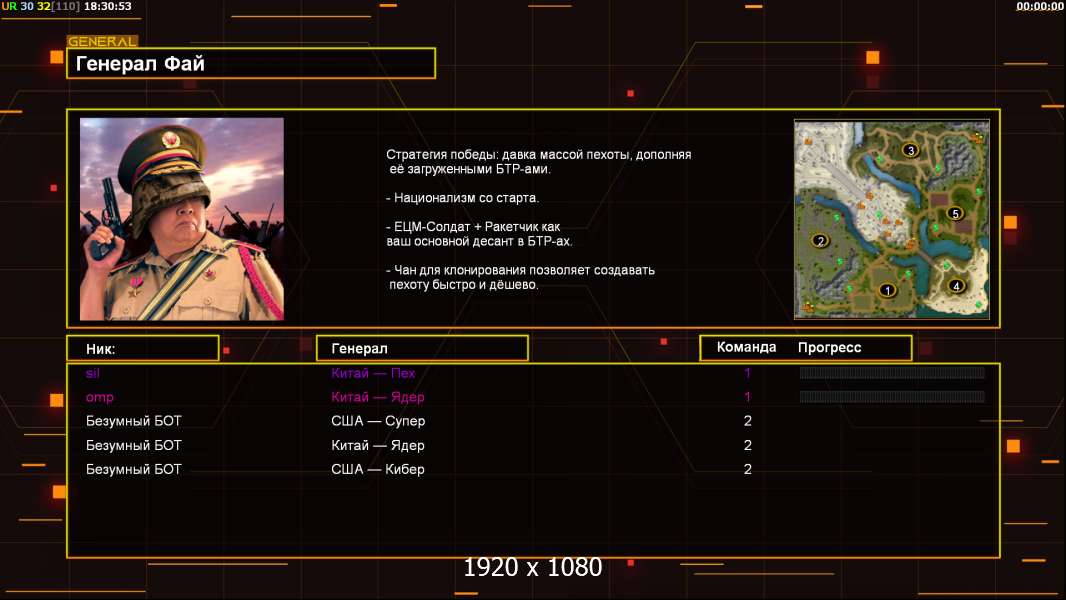1066x600 pixels.
Task: Click strategy text 'Национализм со старта'
Action: pos(462,198)
